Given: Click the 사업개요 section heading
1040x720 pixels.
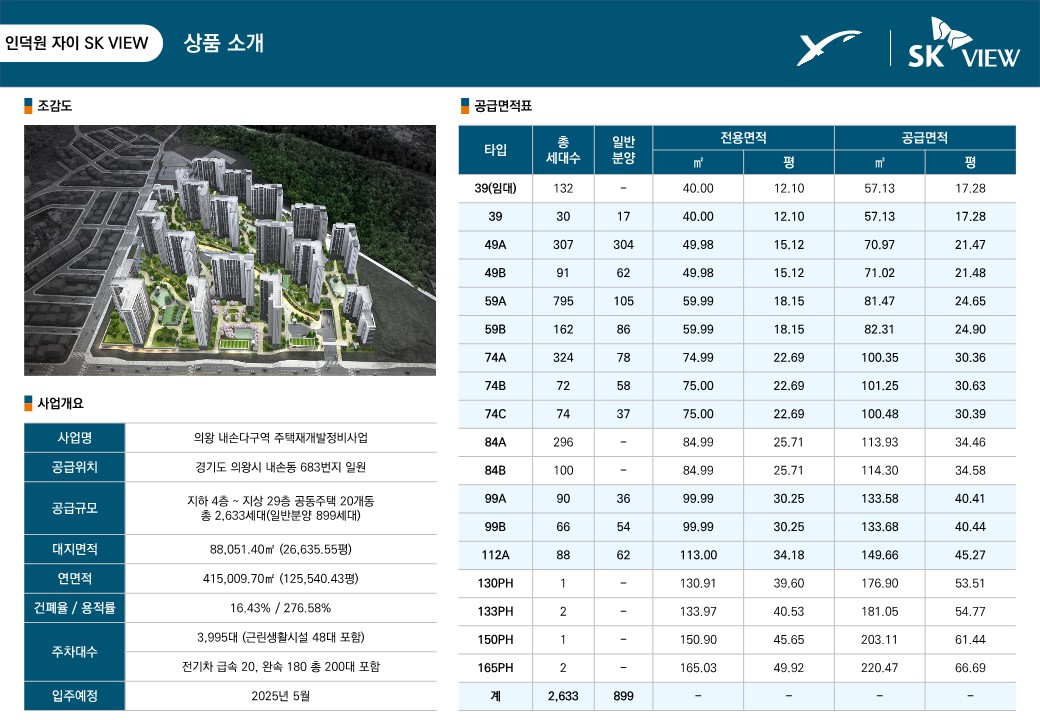Looking at the screenshot, I should click(x=60, y=403).
